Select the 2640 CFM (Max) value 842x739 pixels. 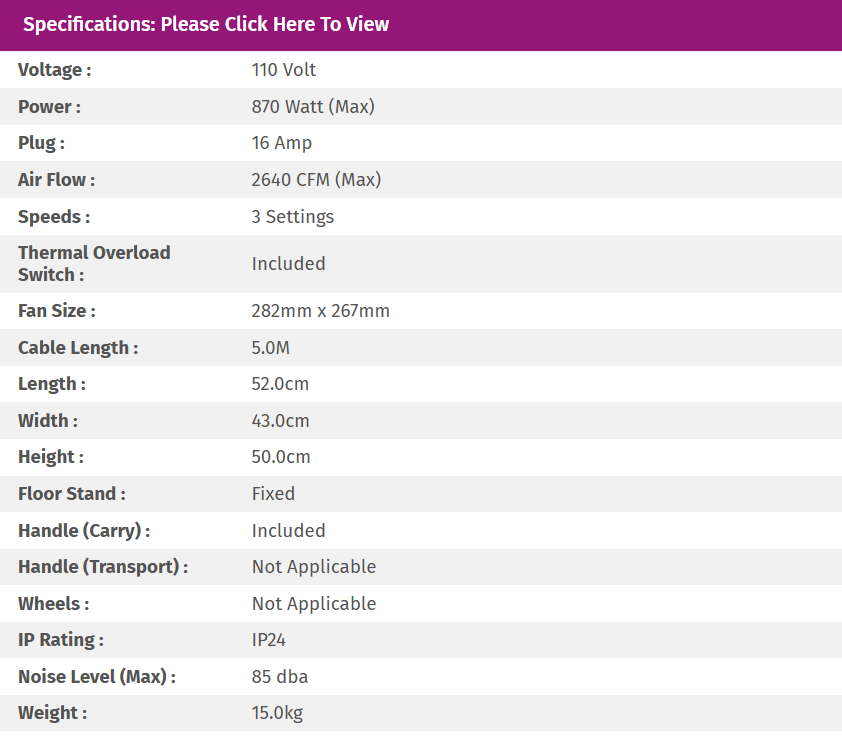[316, 180]
